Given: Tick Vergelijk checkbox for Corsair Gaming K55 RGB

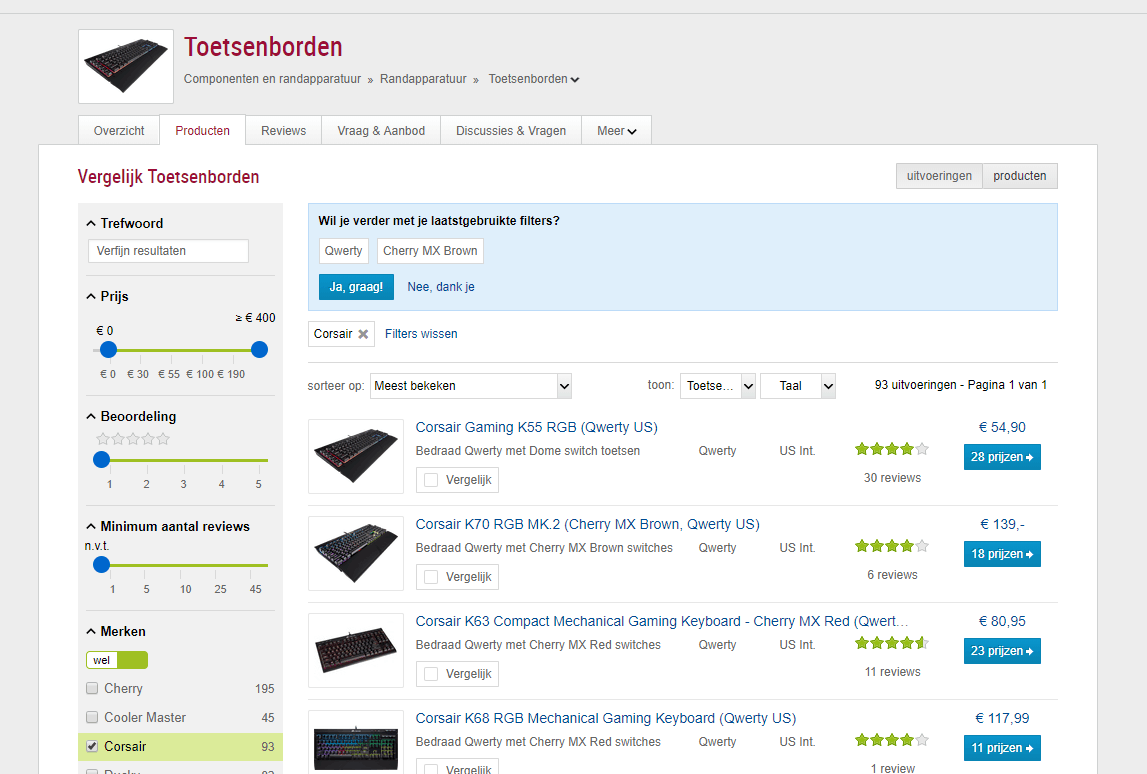Looking at the screenshot, I should [431, 480].
